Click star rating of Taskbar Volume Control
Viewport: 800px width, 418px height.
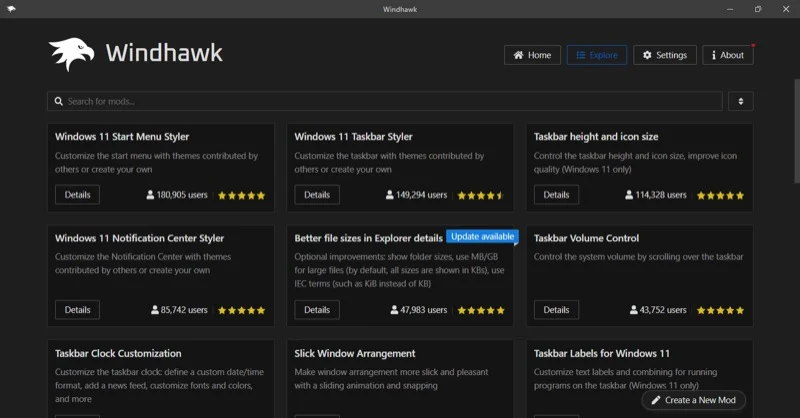[720, 310]
